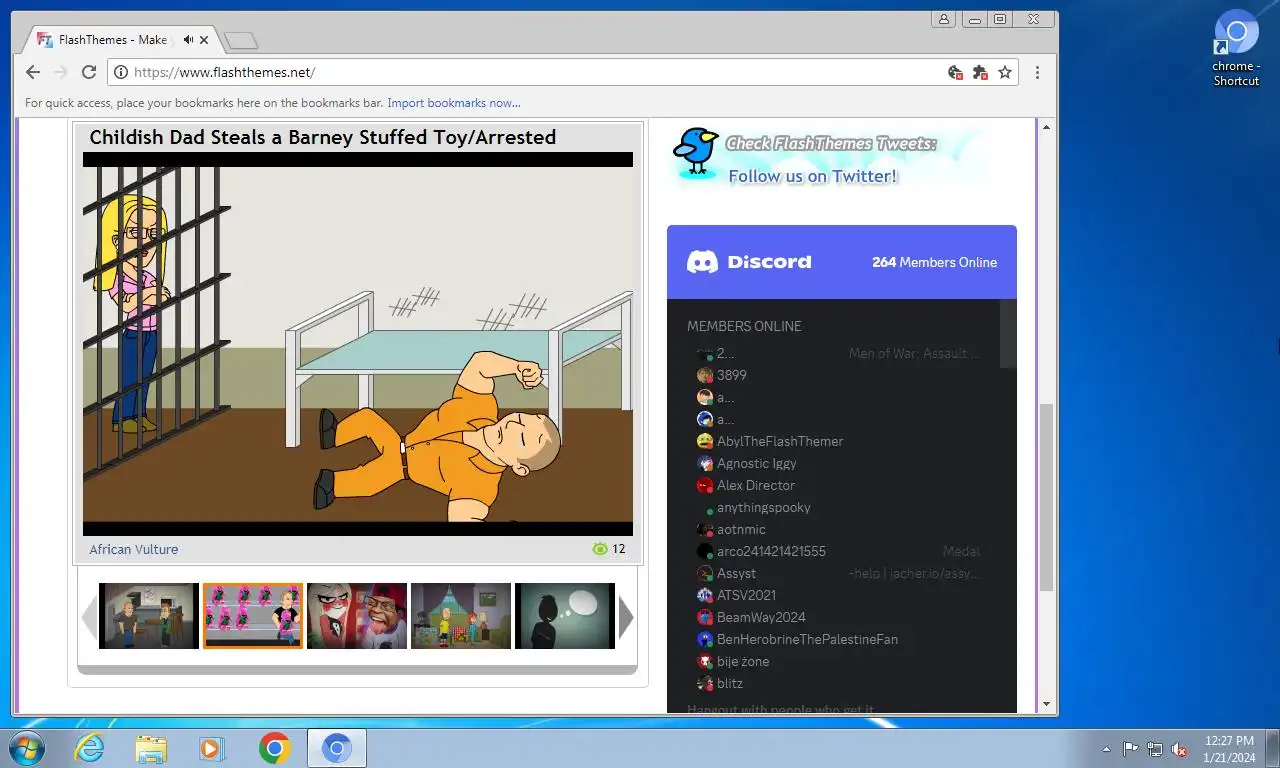This screenshot has width=1280, height=768.
Task: Click the Discord logo in widget header
Action: 749,262
